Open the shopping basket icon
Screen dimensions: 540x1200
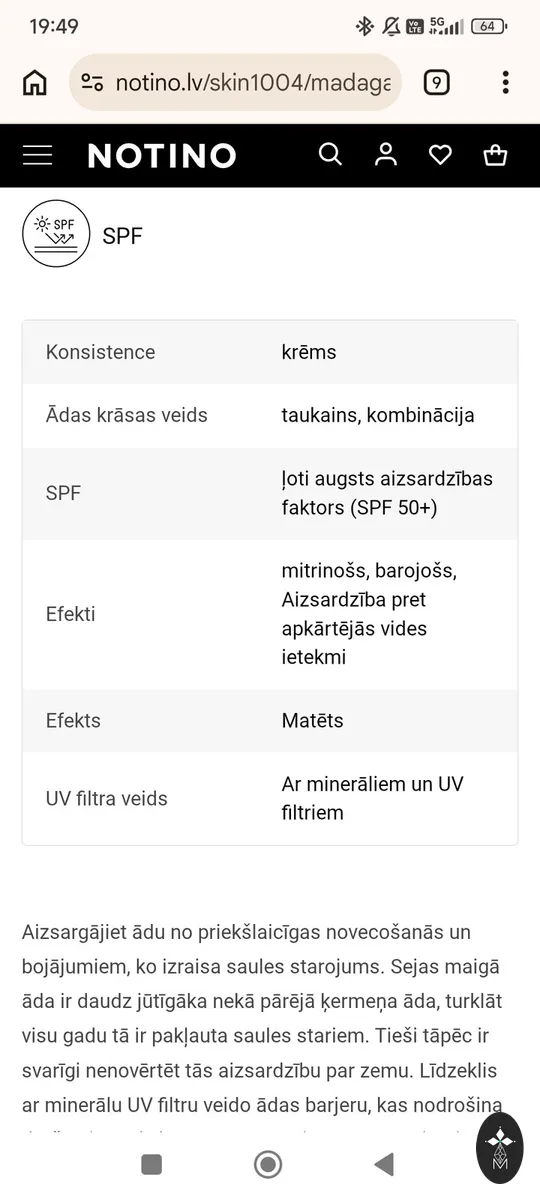coord(495,155)
